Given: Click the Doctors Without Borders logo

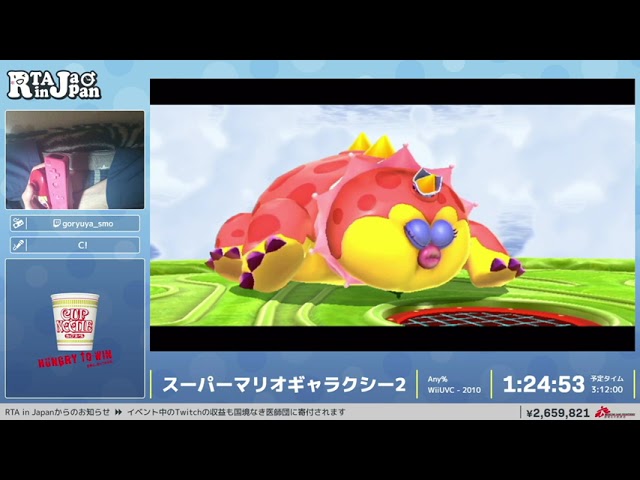Looking at the screenshot, I should pyautogui.click(x=615, y=413).
